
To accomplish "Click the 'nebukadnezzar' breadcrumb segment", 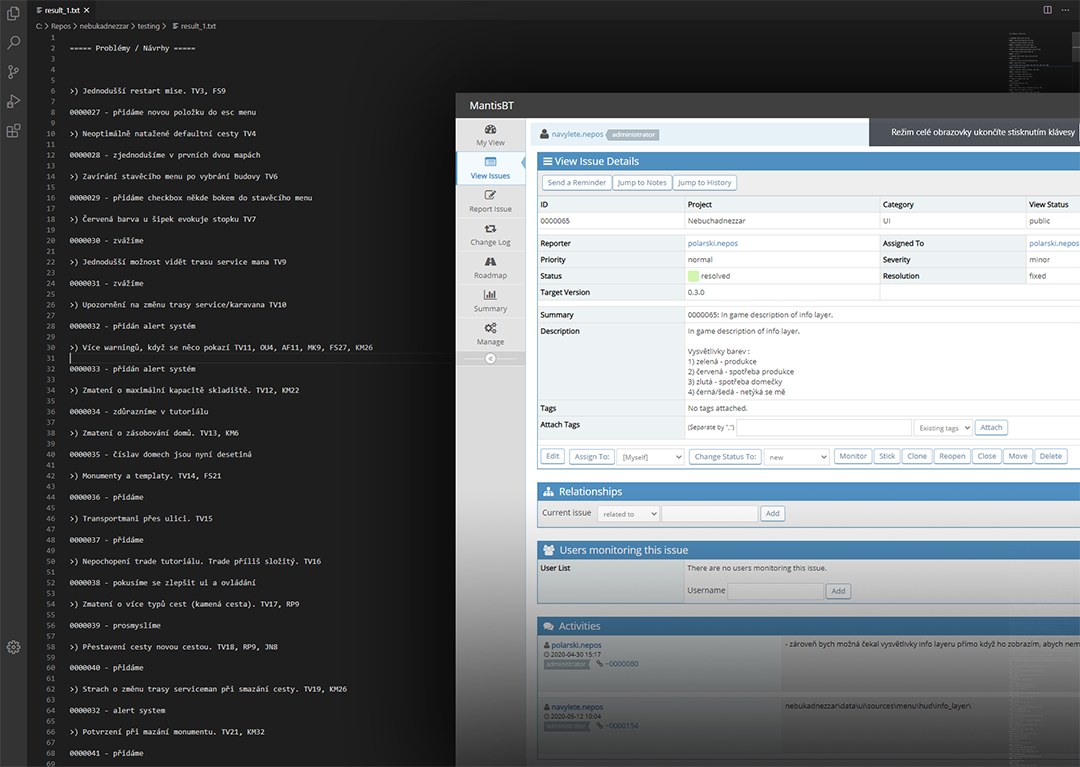I will pyautogui.click(x=104, y=26).
